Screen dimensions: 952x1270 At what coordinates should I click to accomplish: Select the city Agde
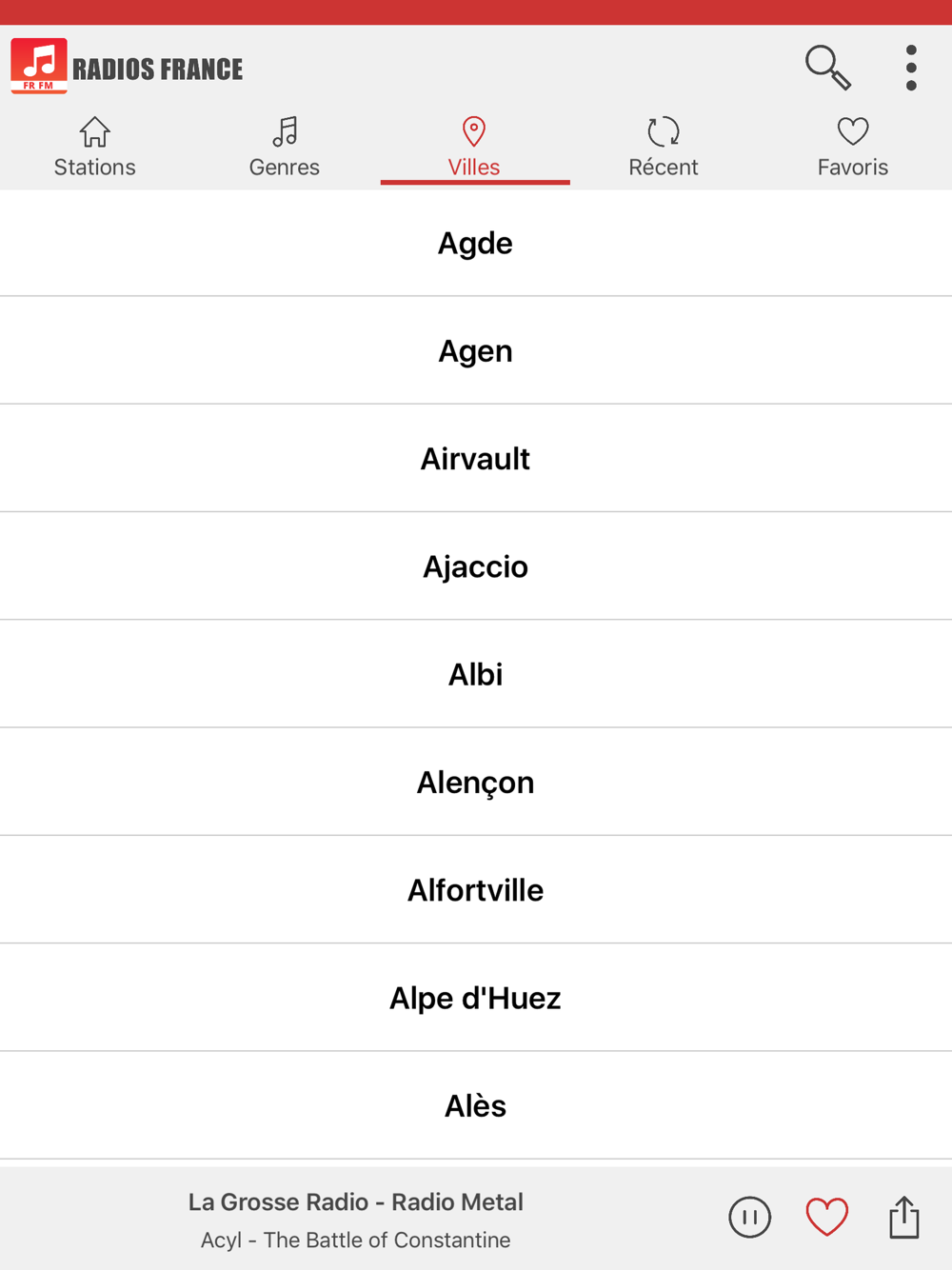pos(475,244)
